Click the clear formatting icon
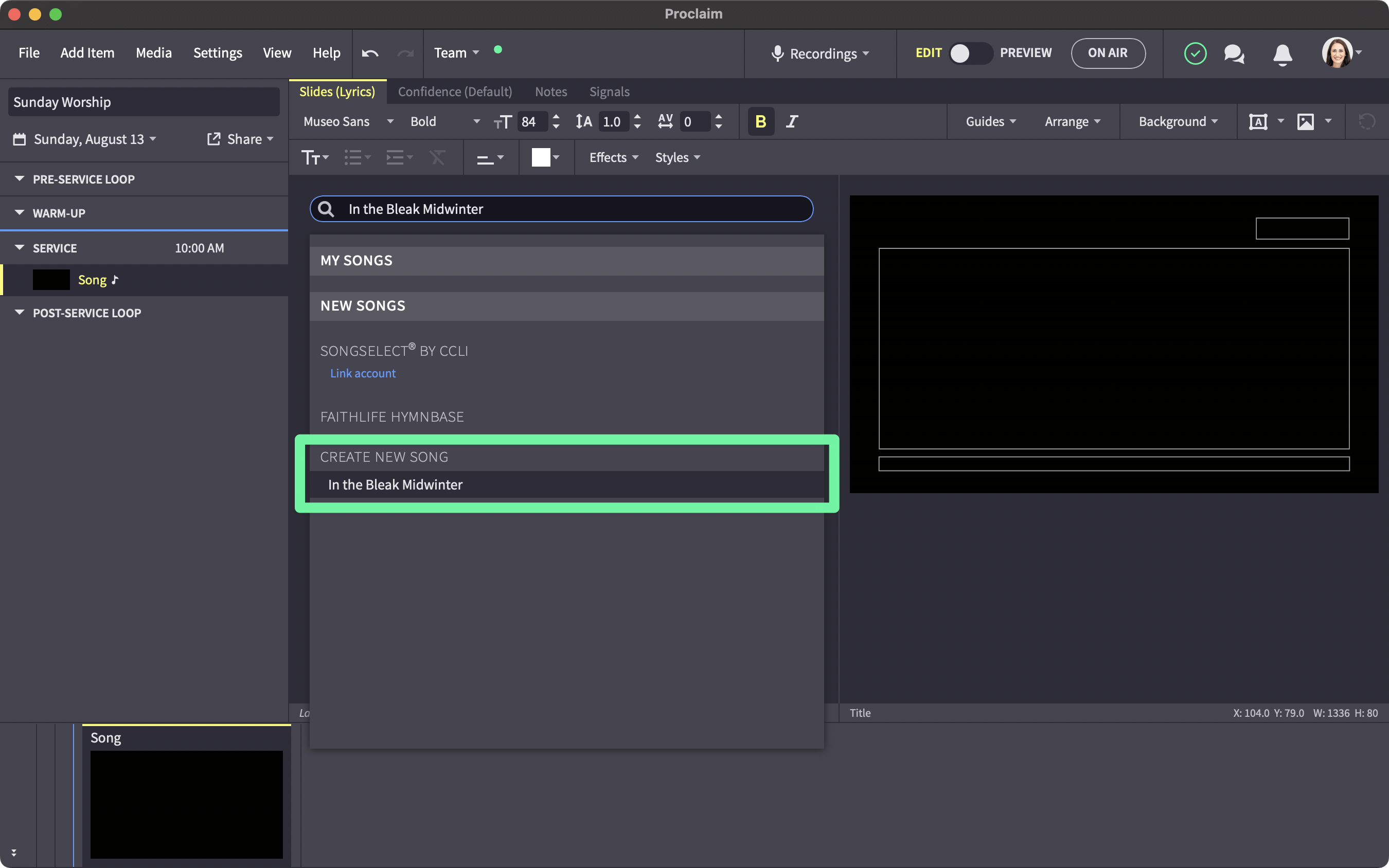Image resolution: width=1389 pixels, height=868 pixels. (x=438, y=157)
